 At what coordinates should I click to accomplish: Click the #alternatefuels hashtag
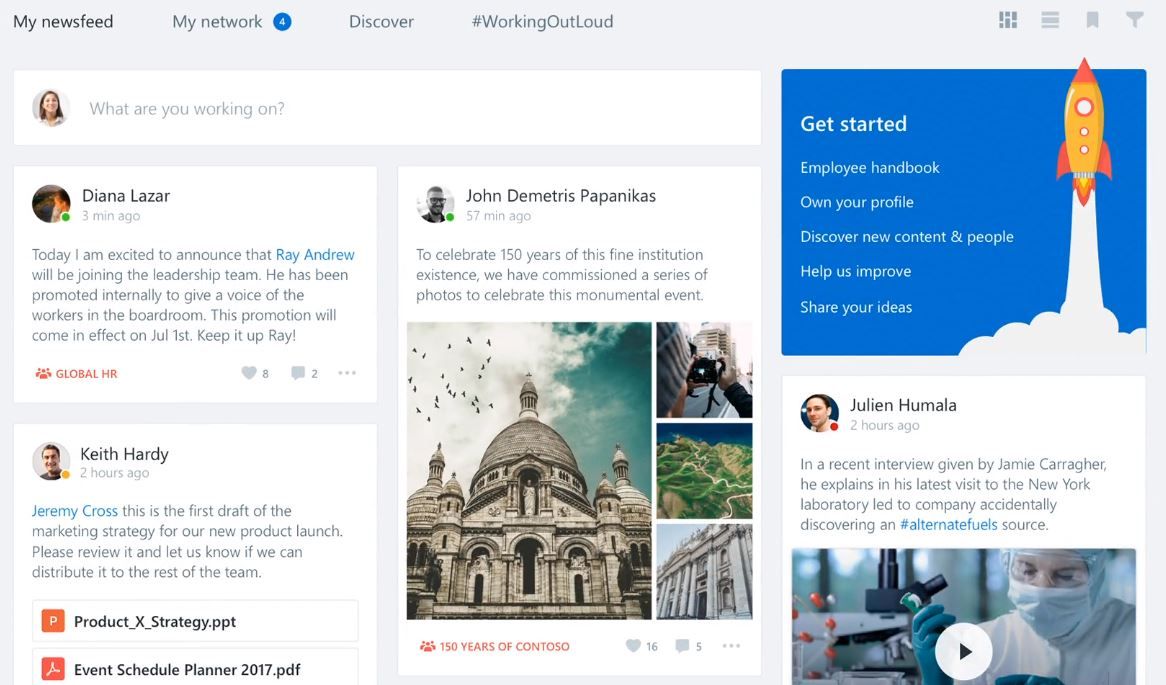948,524
